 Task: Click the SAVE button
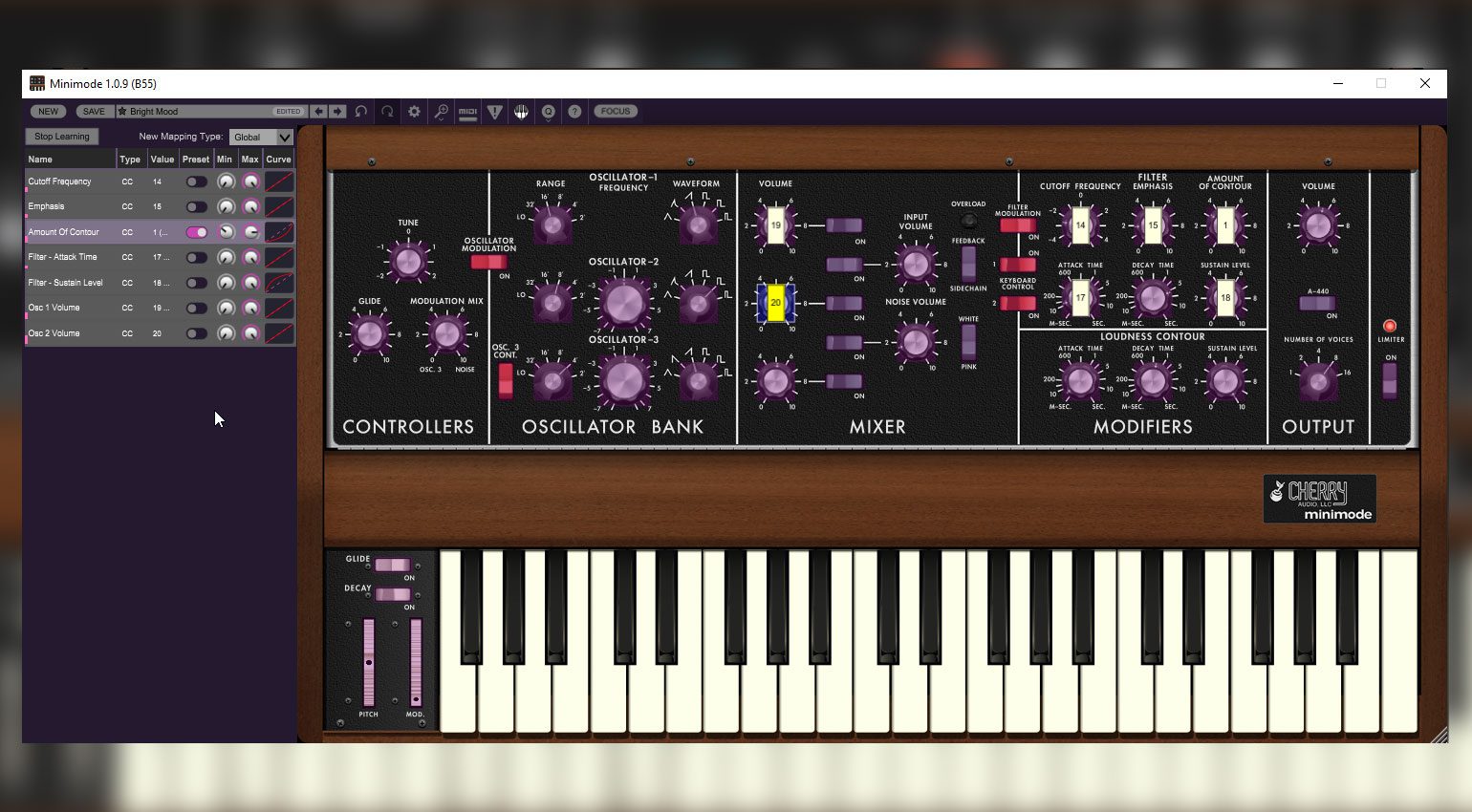click(x=94, y=112)
